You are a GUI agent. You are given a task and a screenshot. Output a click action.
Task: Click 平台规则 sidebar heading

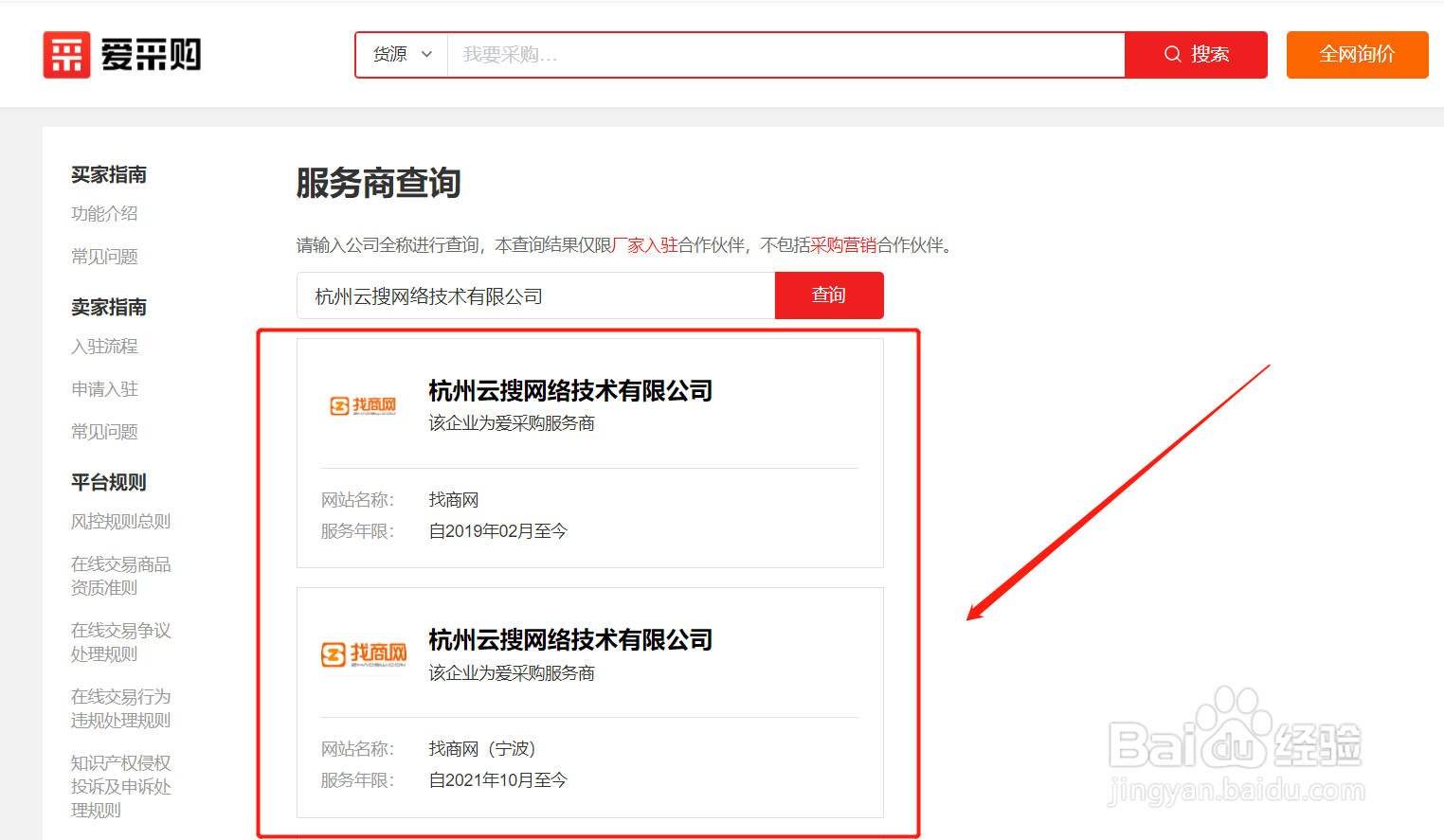point(109,482)
